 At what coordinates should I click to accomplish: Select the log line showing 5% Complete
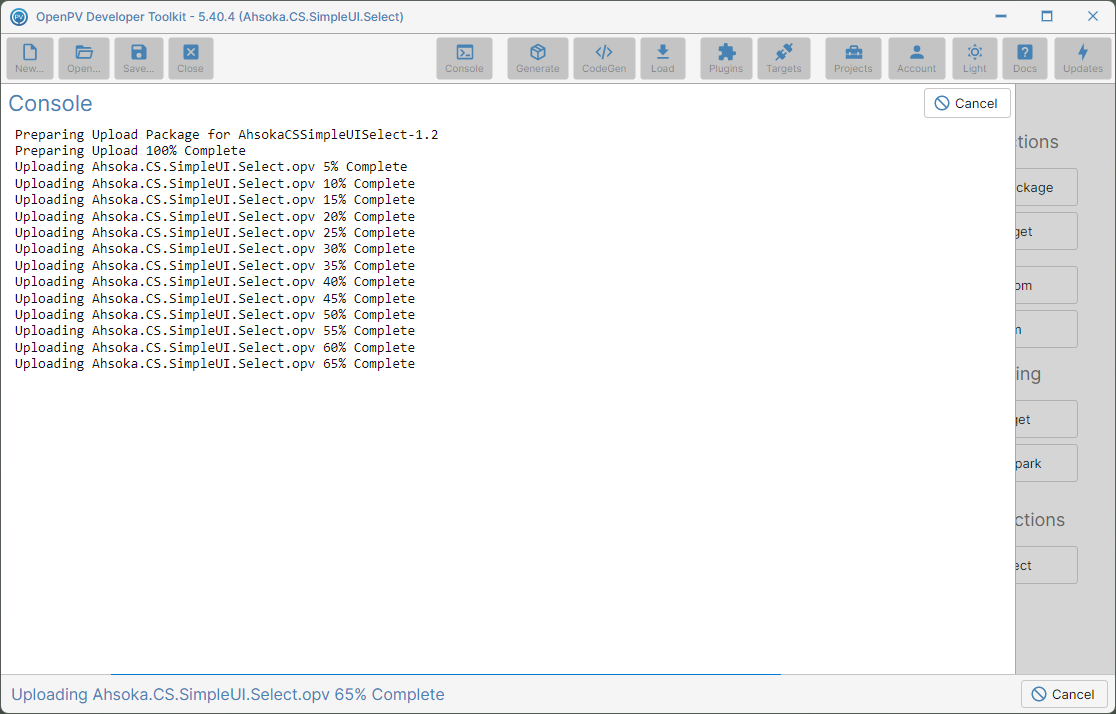(211, 167)
